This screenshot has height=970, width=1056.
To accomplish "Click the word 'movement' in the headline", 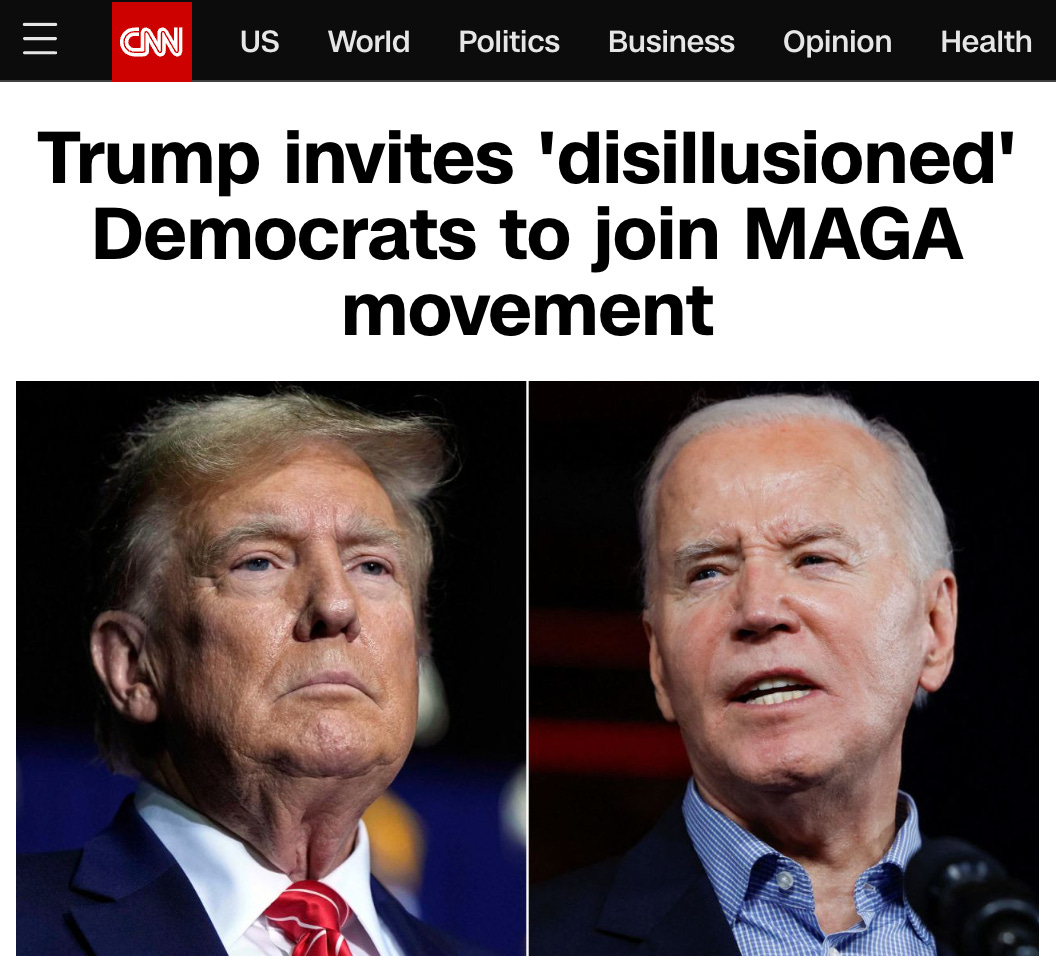I will click(527, 311).
